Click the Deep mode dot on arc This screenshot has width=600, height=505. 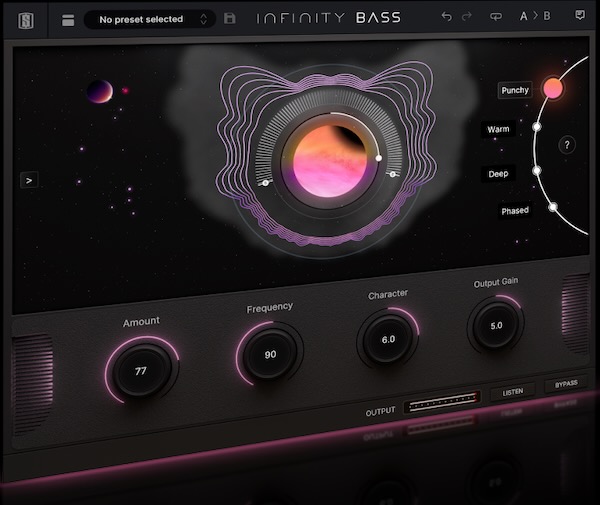click(x=537, y=170)
